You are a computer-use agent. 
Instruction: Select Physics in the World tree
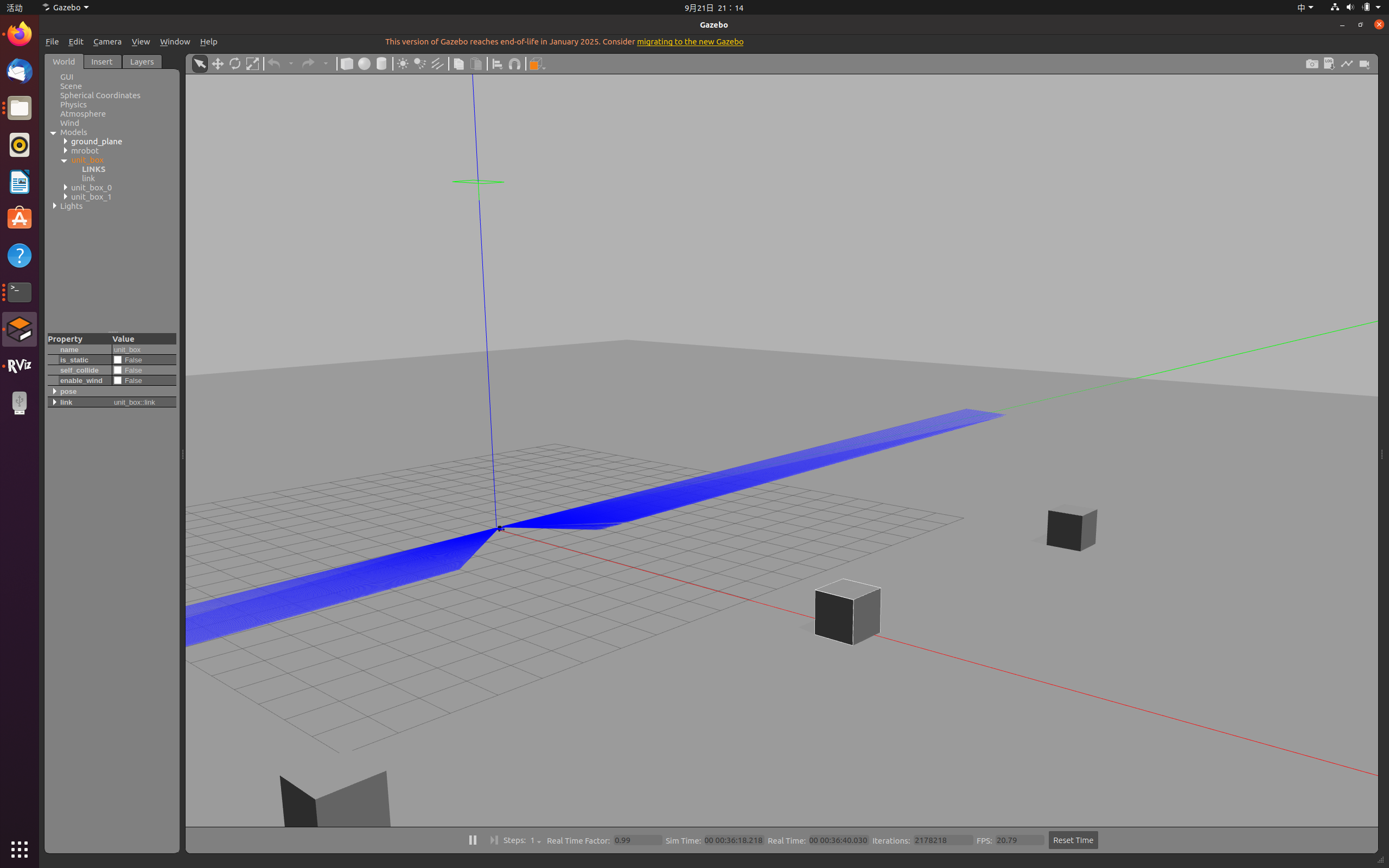pyautogui.click(x=73, y=105)
